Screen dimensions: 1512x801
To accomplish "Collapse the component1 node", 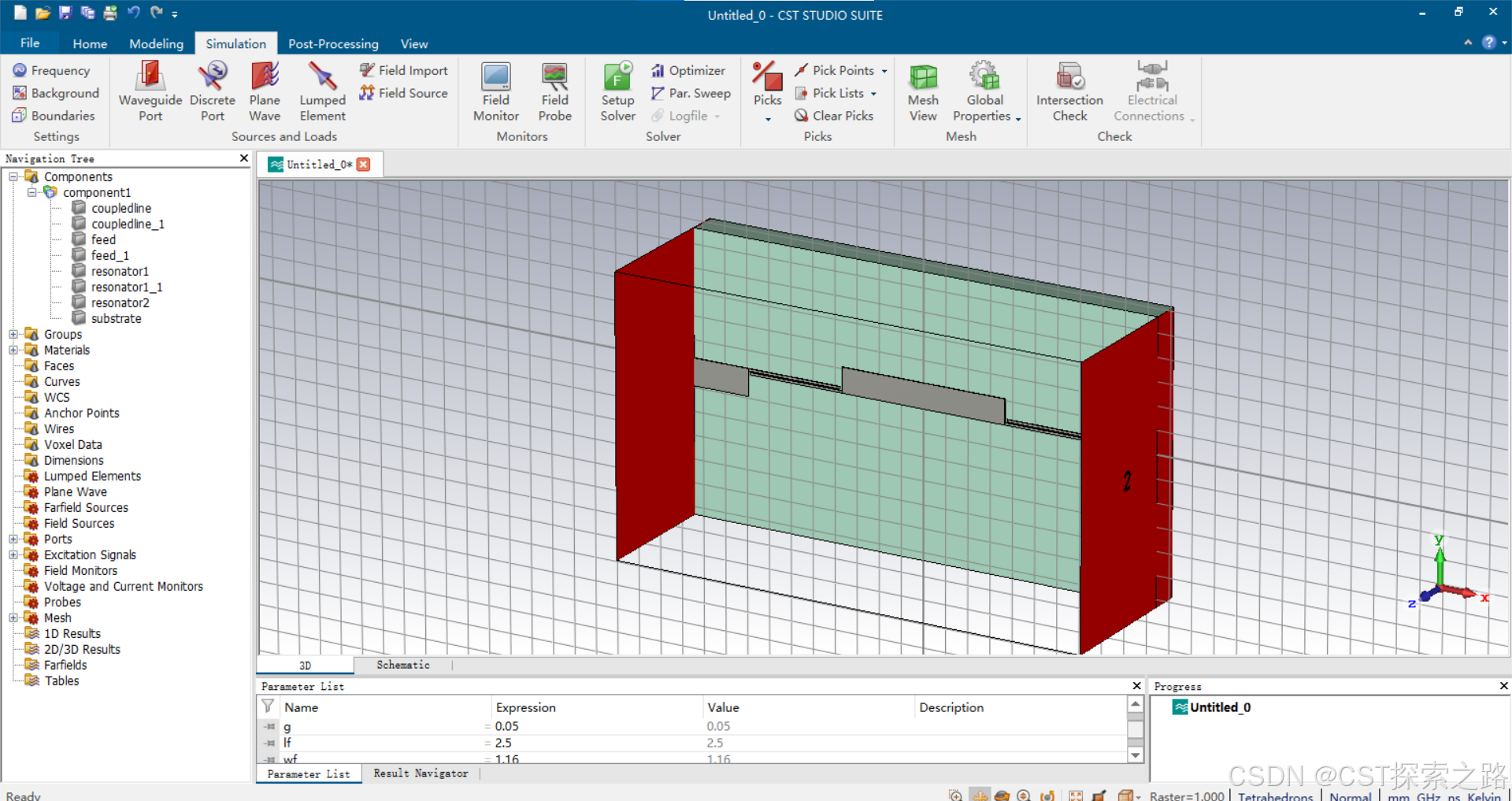I will pos(32,192).
